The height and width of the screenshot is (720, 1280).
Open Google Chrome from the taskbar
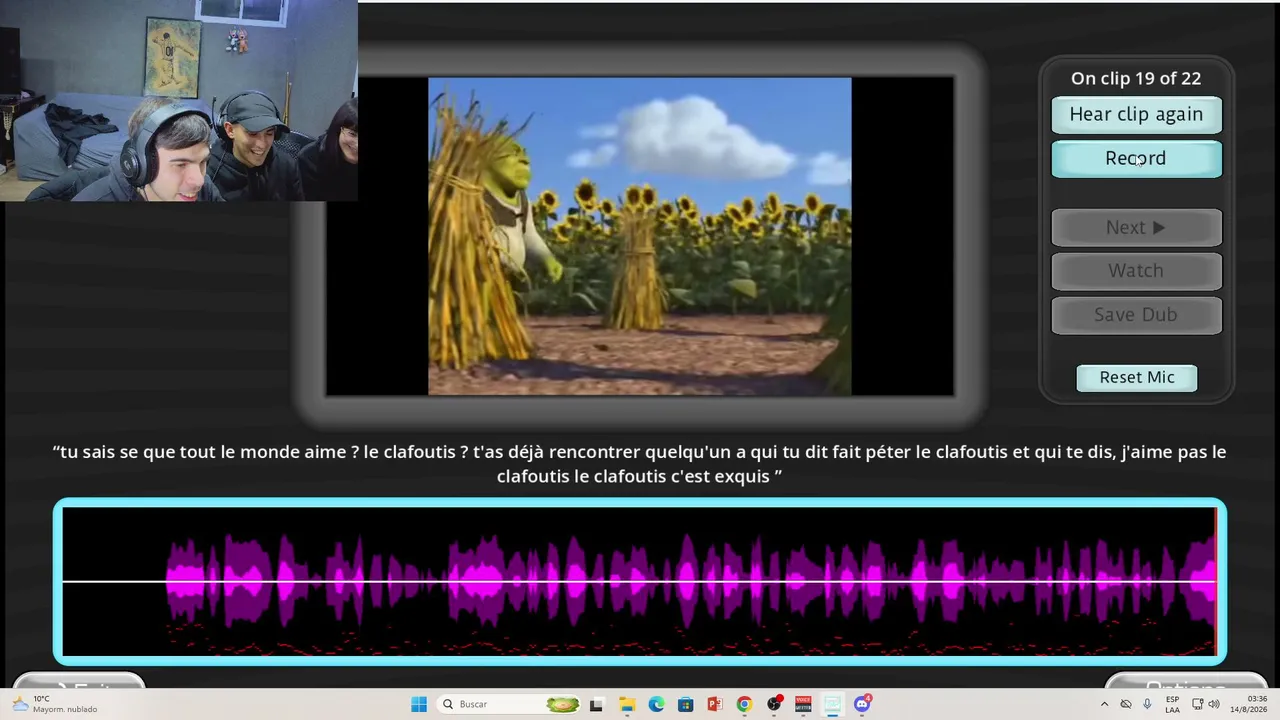(744, 704)
